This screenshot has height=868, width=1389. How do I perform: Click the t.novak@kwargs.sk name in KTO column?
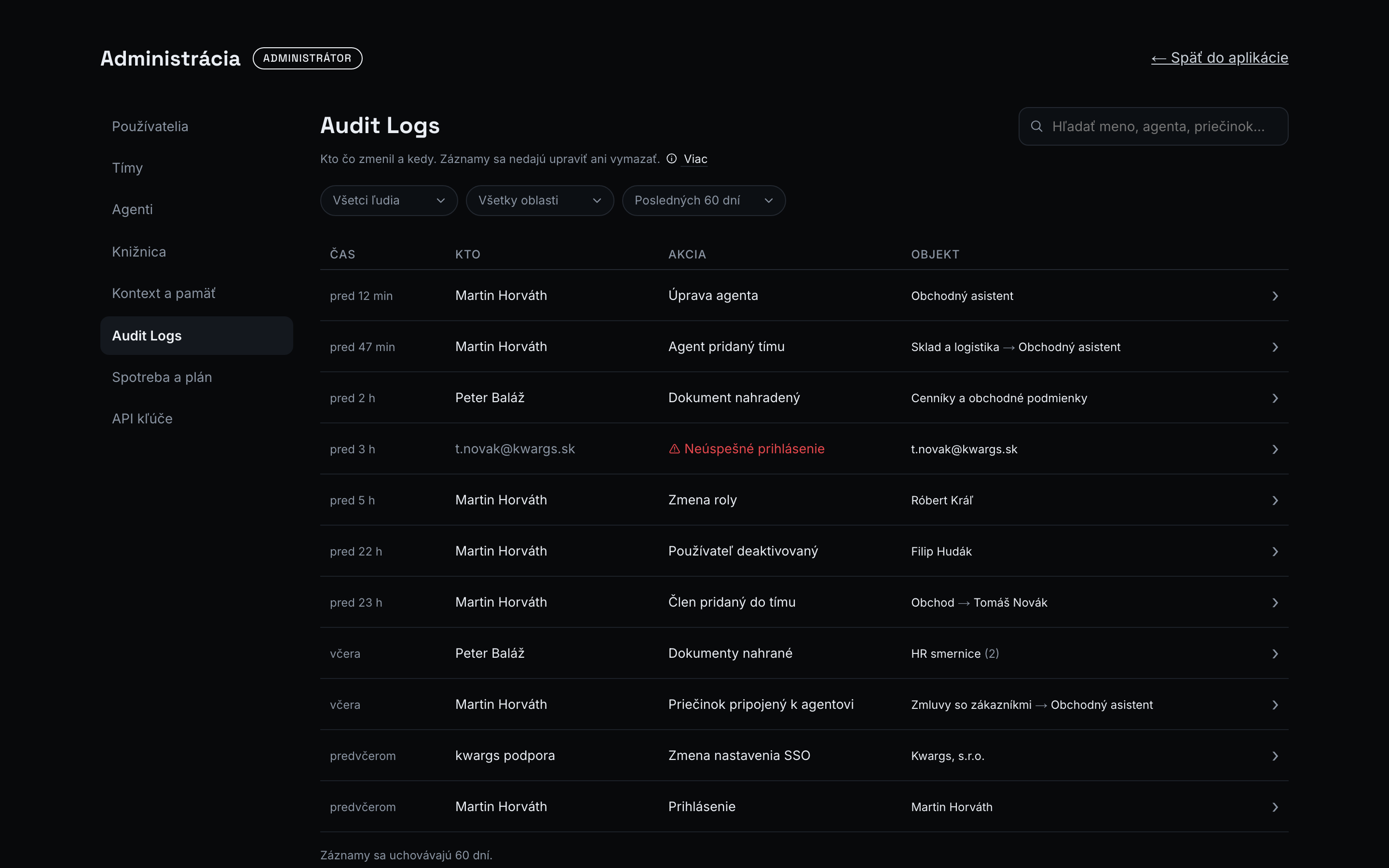click(515, 449)
